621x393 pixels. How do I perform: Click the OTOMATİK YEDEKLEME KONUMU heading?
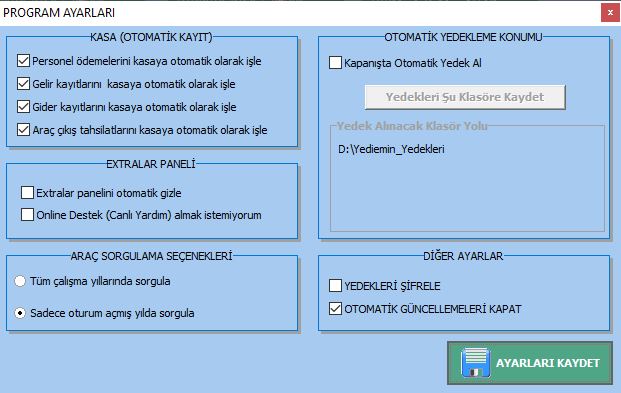pos(463,37)
